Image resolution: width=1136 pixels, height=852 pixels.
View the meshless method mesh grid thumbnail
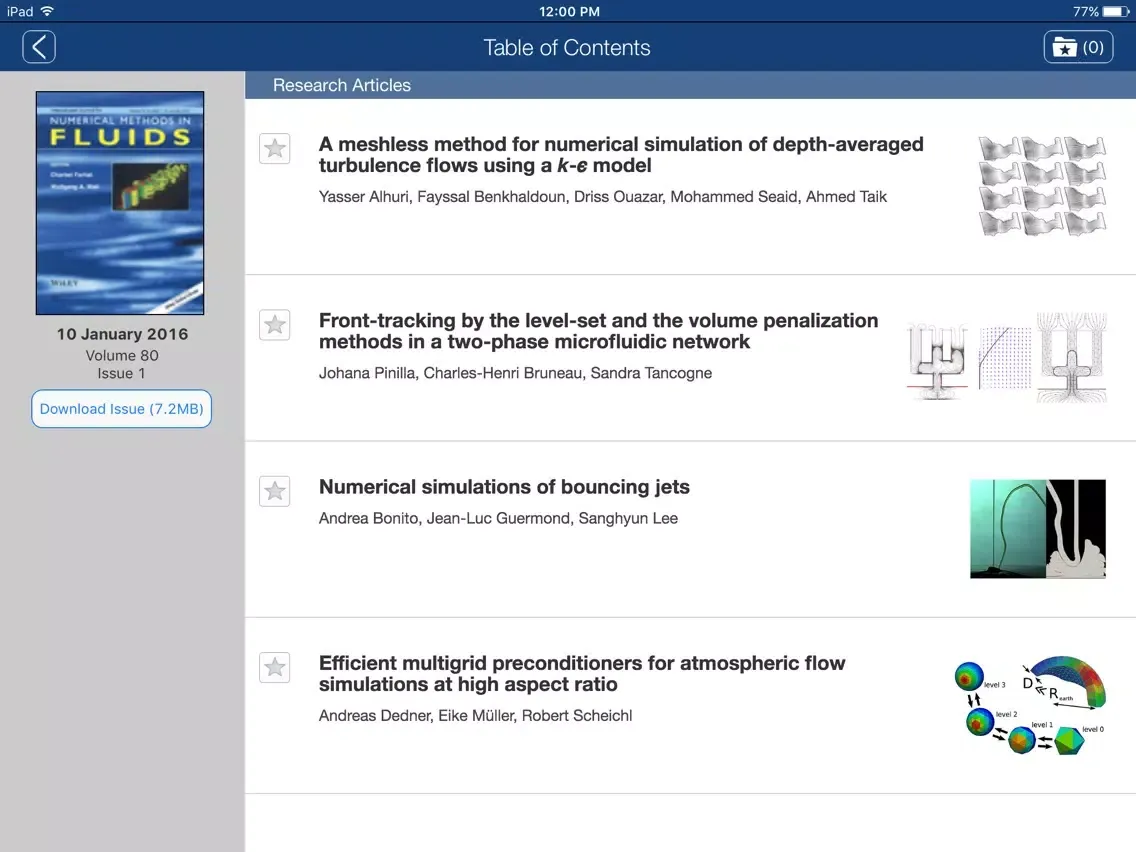point(1042,186)
